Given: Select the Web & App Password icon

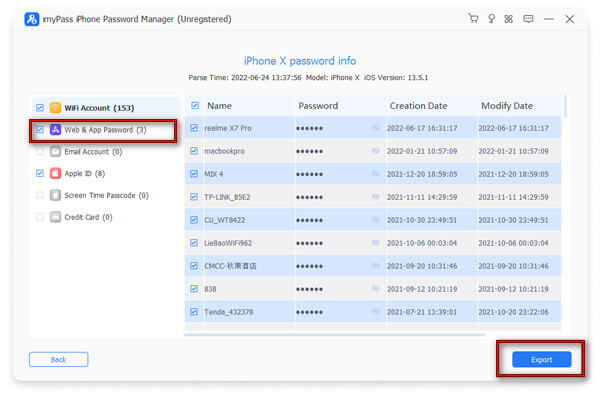Looking at the screenshot, I should 55,130.
